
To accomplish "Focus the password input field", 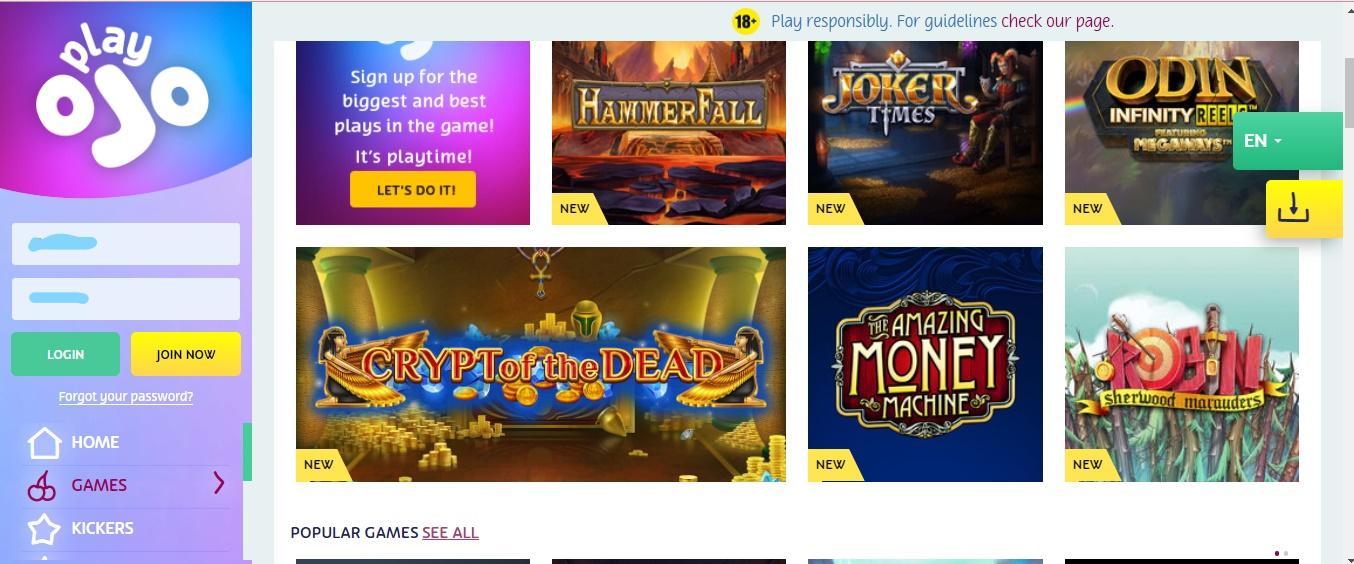I will coord(126,299).
